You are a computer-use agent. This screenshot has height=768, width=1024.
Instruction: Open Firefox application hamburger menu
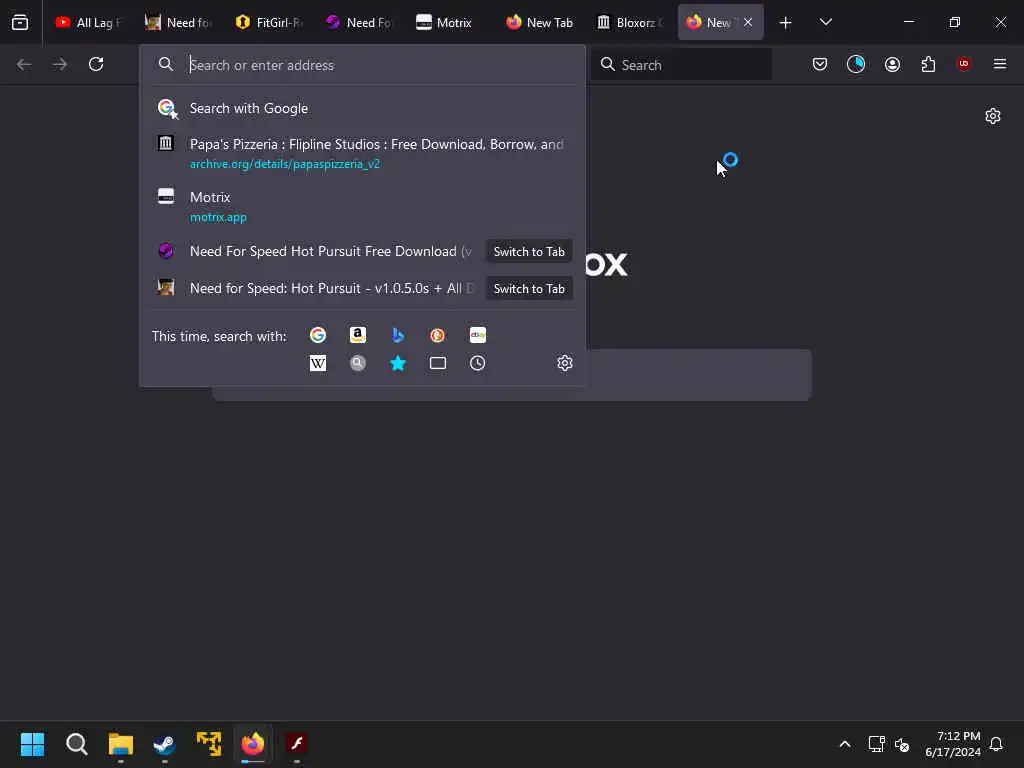pyautogui.click(x=999, y=64)
